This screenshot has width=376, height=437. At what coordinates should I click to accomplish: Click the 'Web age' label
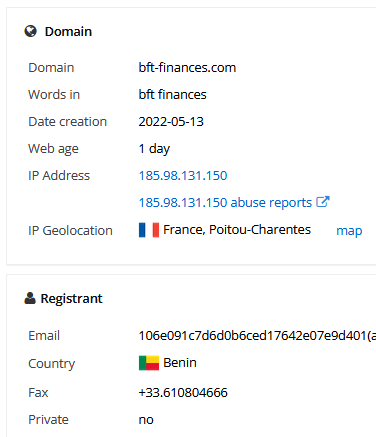pyautogui.click(x=53, y=149)
